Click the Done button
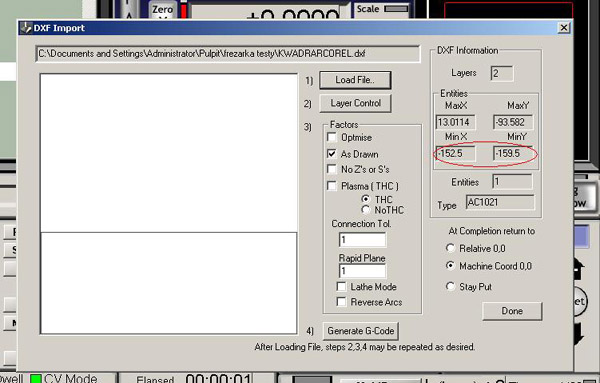The width and height of the screenshot is (600, 383). (512, 311)
